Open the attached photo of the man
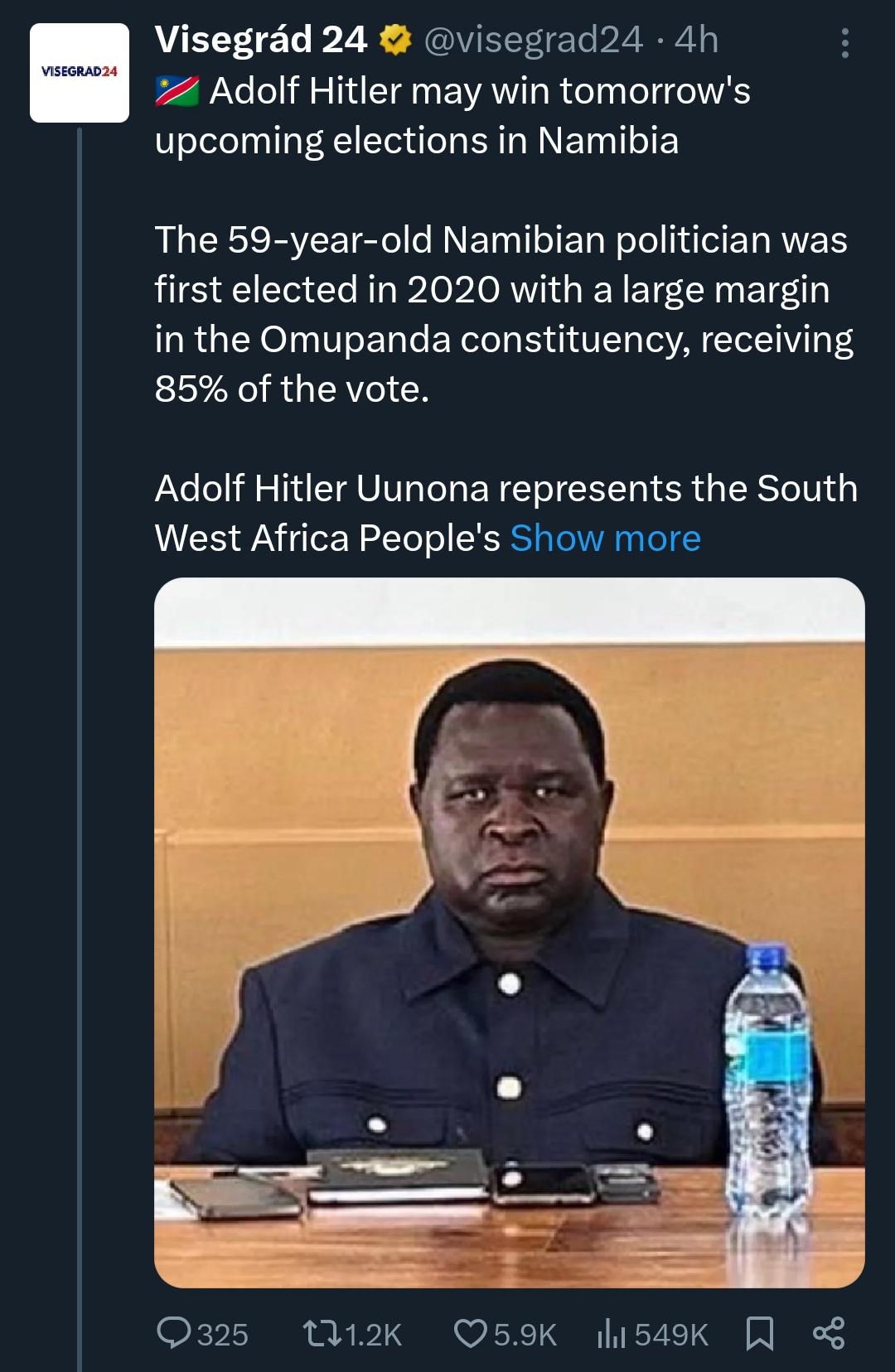This screenshot has width=895, height=1372. pos(509,932)
